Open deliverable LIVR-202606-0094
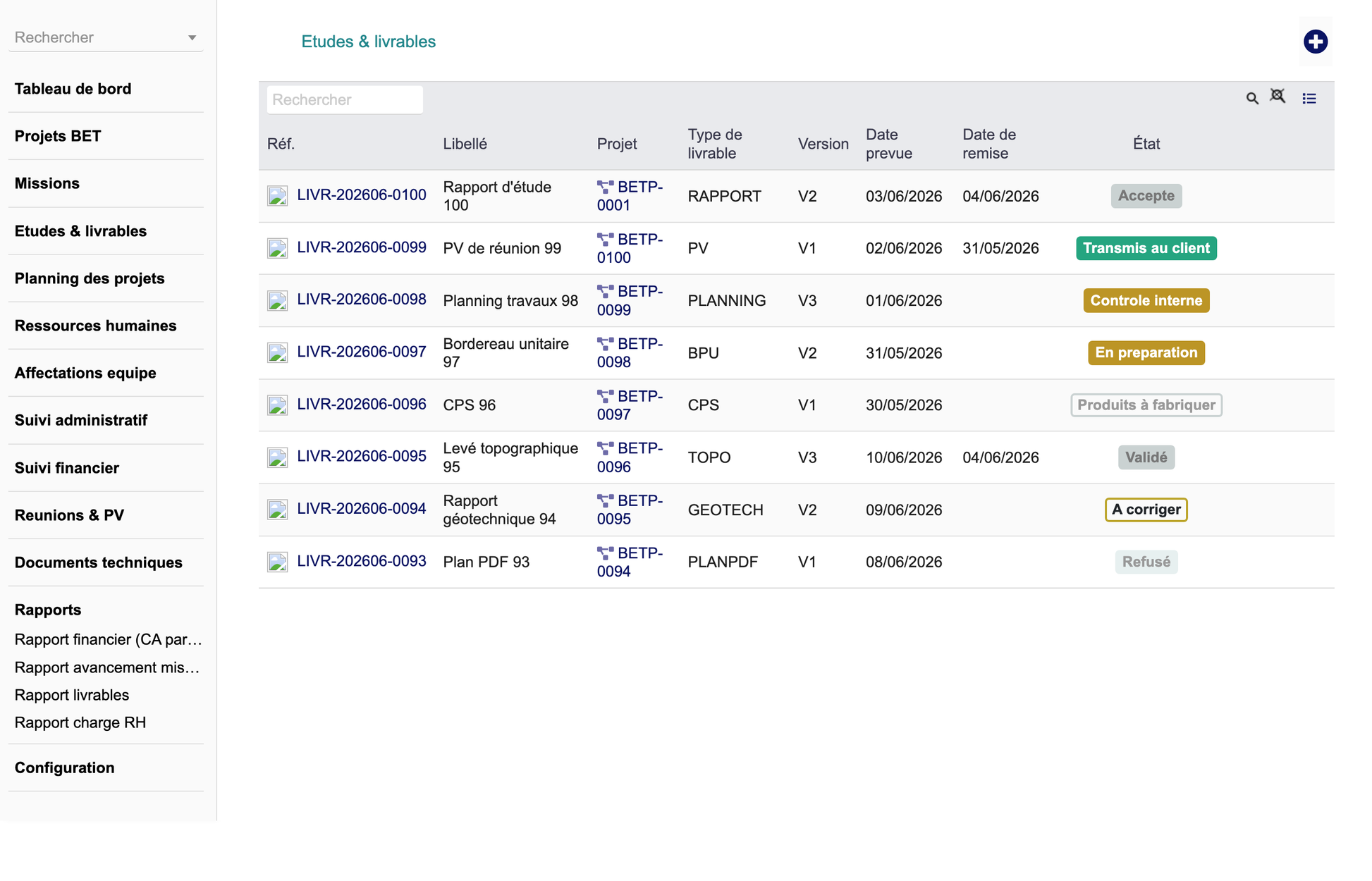The height and width of the screenshot is (881, 1372). click(362, 509)
